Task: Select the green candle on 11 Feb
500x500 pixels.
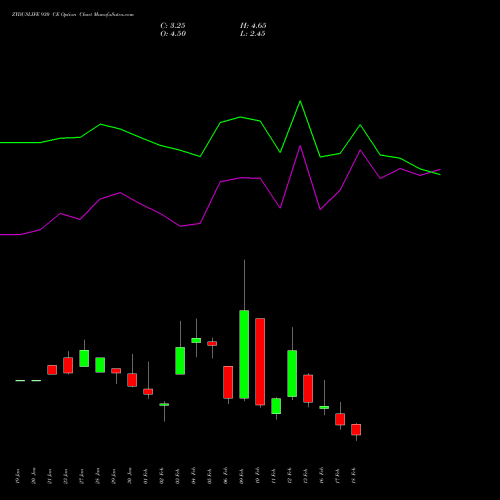Action: point(276,406)
